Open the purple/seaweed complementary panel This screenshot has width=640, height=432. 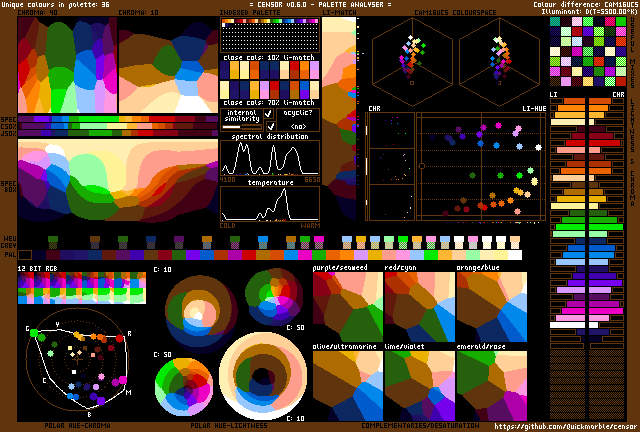[x=348, y=307]
